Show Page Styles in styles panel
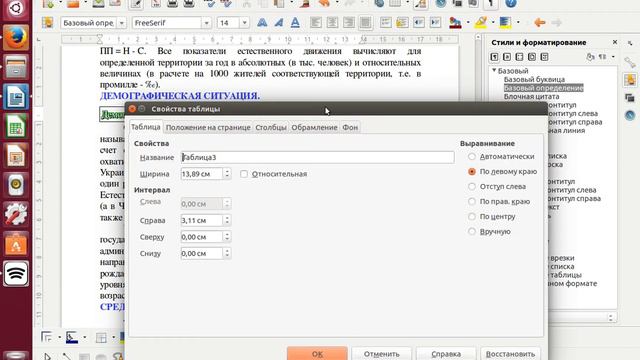 [x=532, y=57]
